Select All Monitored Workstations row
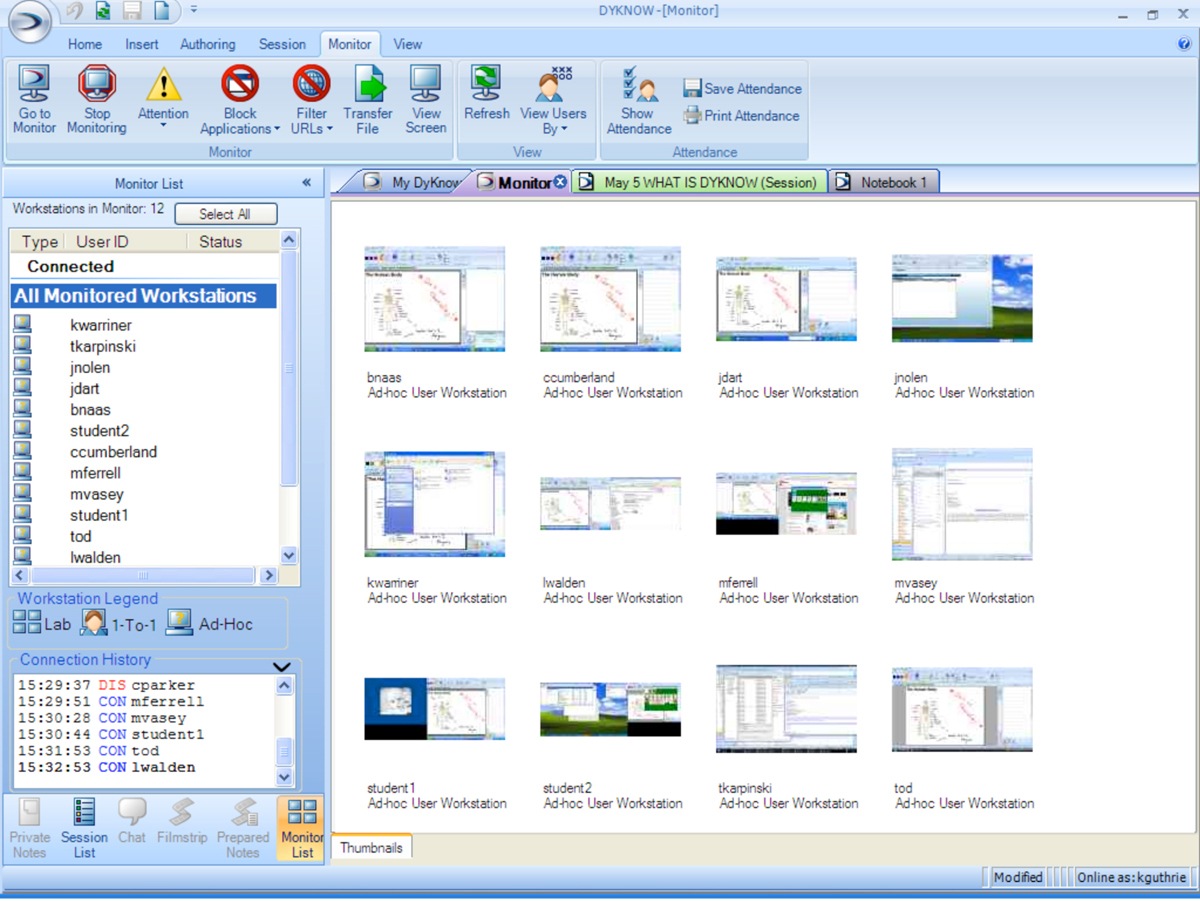Screen dimensions: 1200x901 [144, 296]
